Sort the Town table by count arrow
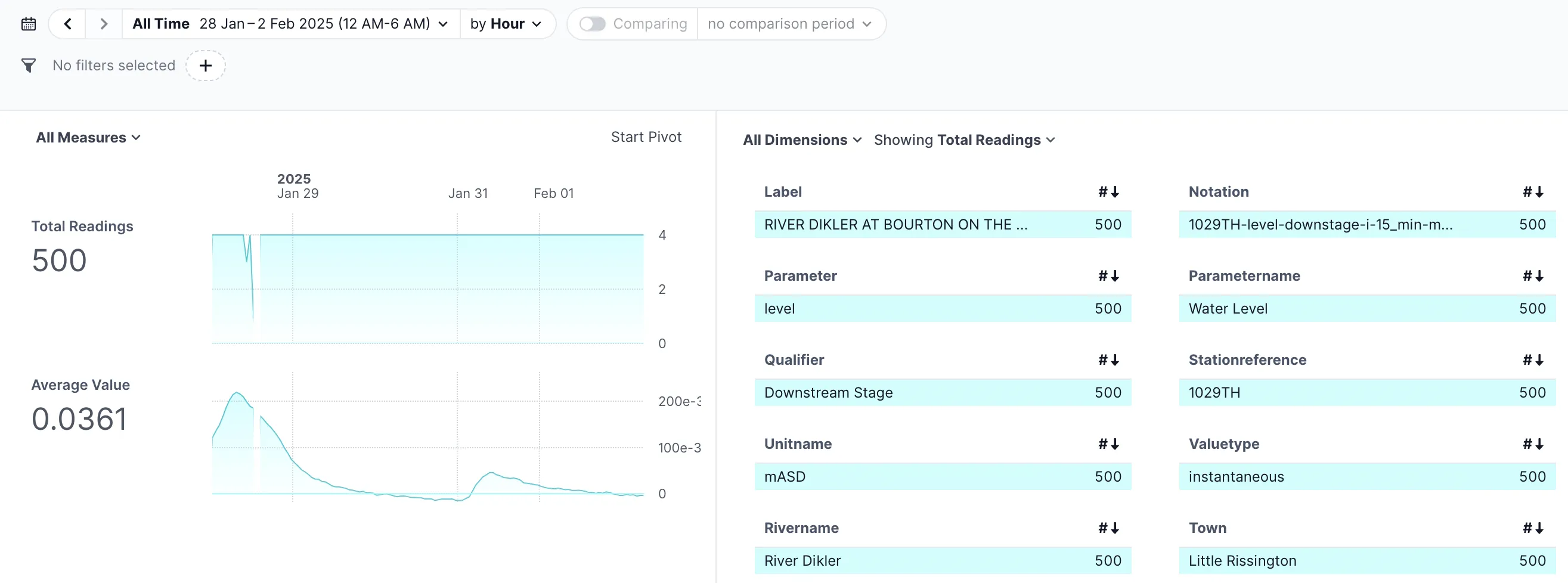Screen dimensions: 1568x583 coord(1533,528)
